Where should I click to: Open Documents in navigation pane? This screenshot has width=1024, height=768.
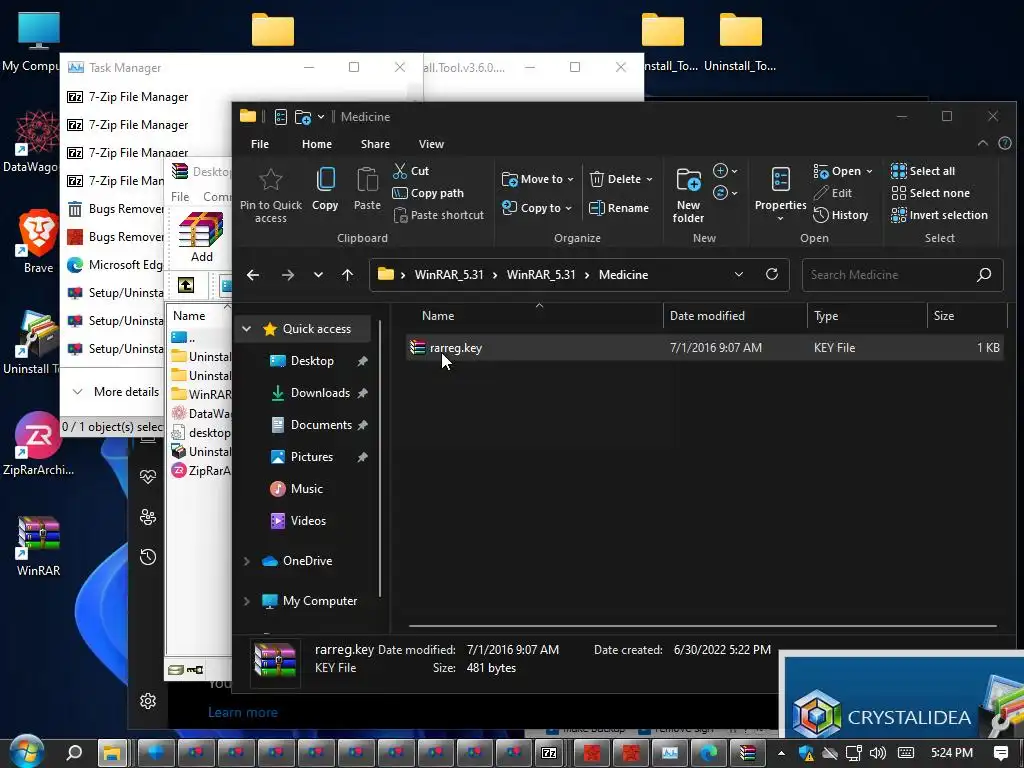[x=321, y=424]
